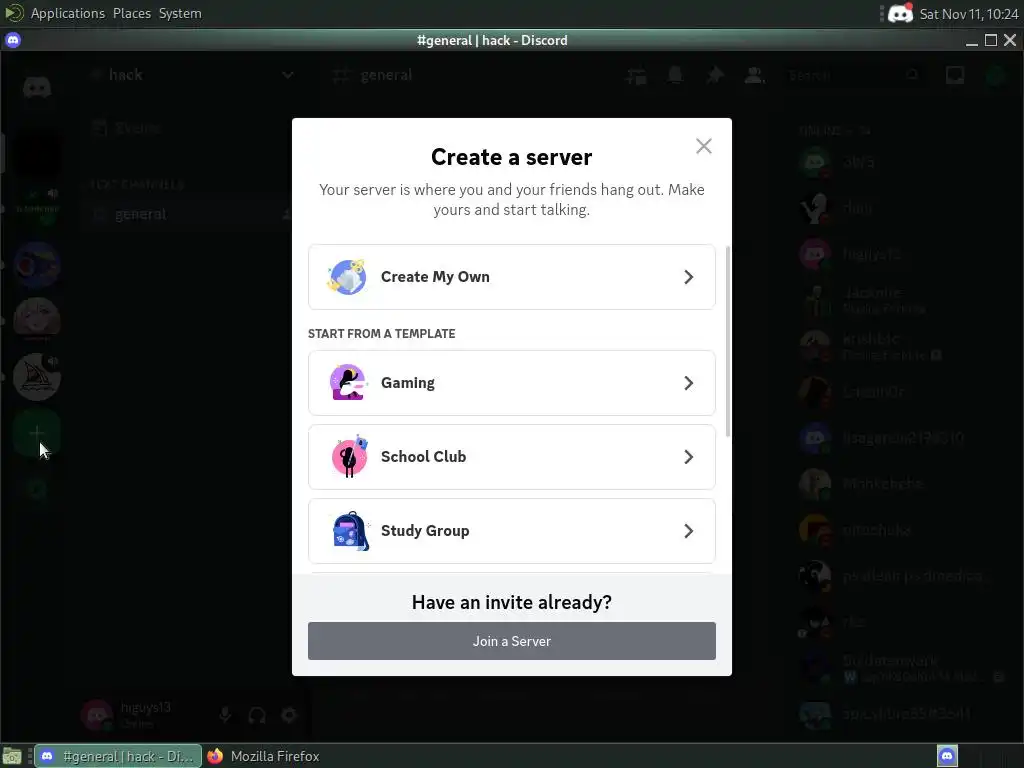Click the Discord icon in bottom-right panel
The image size is (1024, 768).
(x=947, y=756)
